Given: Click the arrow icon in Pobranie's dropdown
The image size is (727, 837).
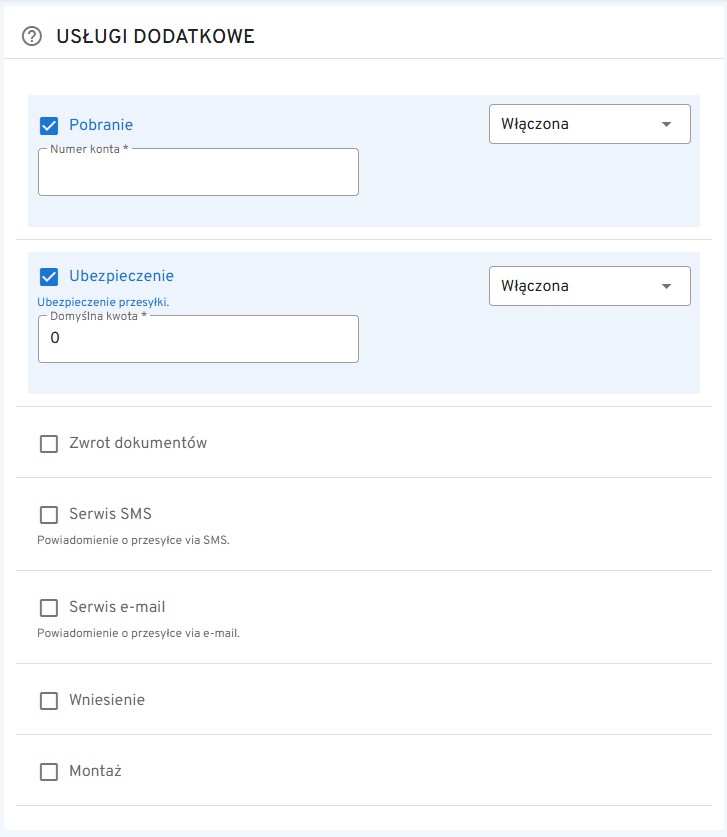Looking at the screenshot, I should 667,124.
